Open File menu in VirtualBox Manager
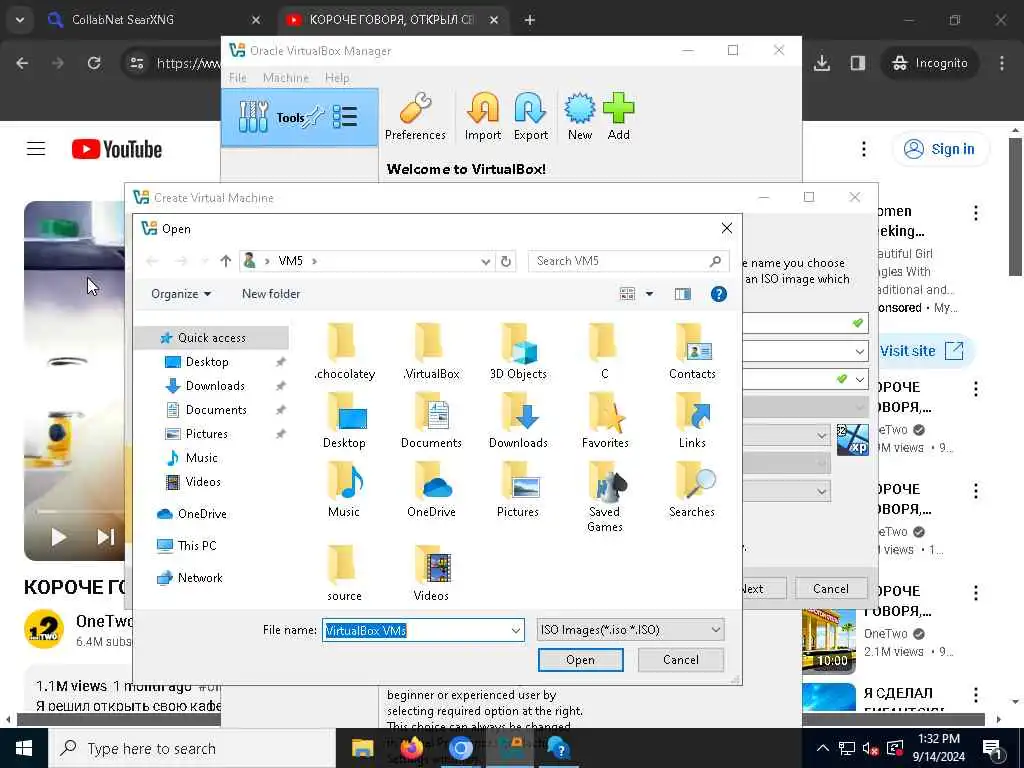 (238, 78)
